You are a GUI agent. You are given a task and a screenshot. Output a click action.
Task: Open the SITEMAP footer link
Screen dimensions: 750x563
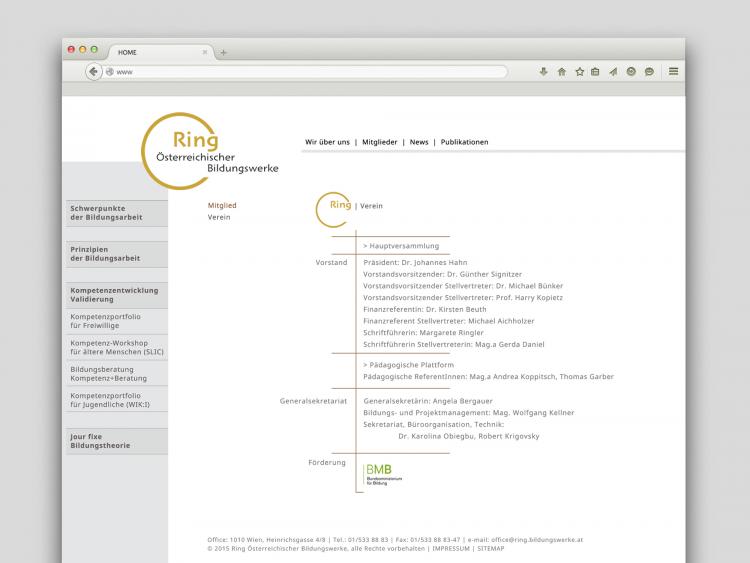(491, 549)
